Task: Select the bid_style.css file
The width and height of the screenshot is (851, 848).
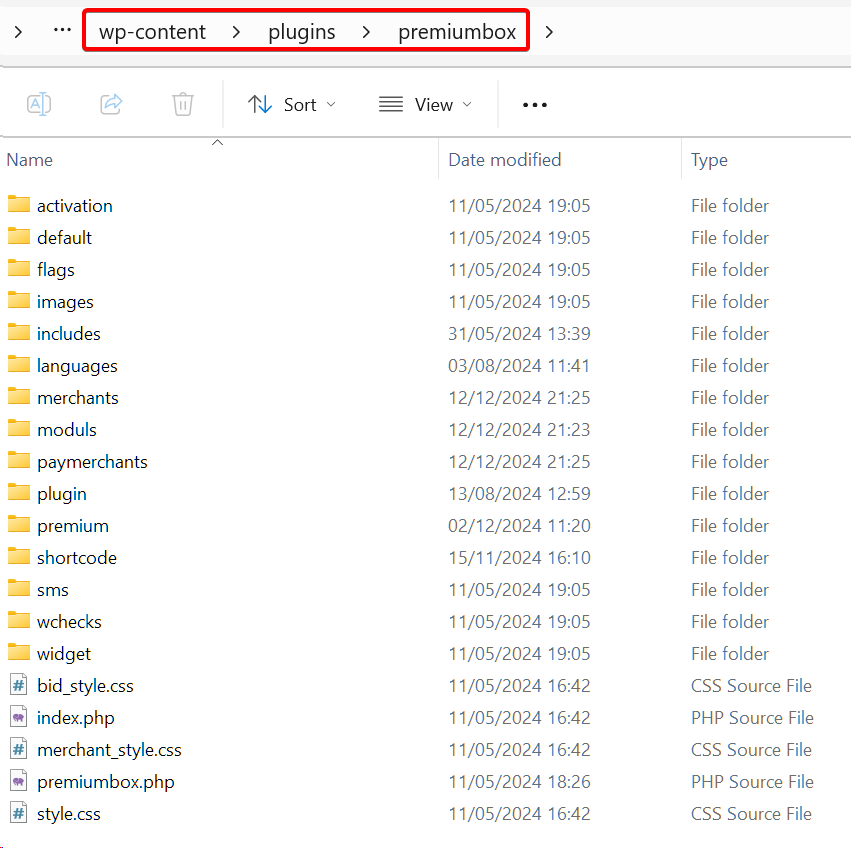Action: pyautogui.click(x=85, y=685)
